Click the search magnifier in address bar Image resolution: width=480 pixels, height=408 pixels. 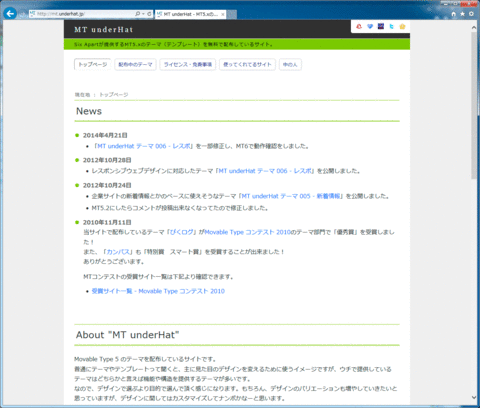click(137, 14)
